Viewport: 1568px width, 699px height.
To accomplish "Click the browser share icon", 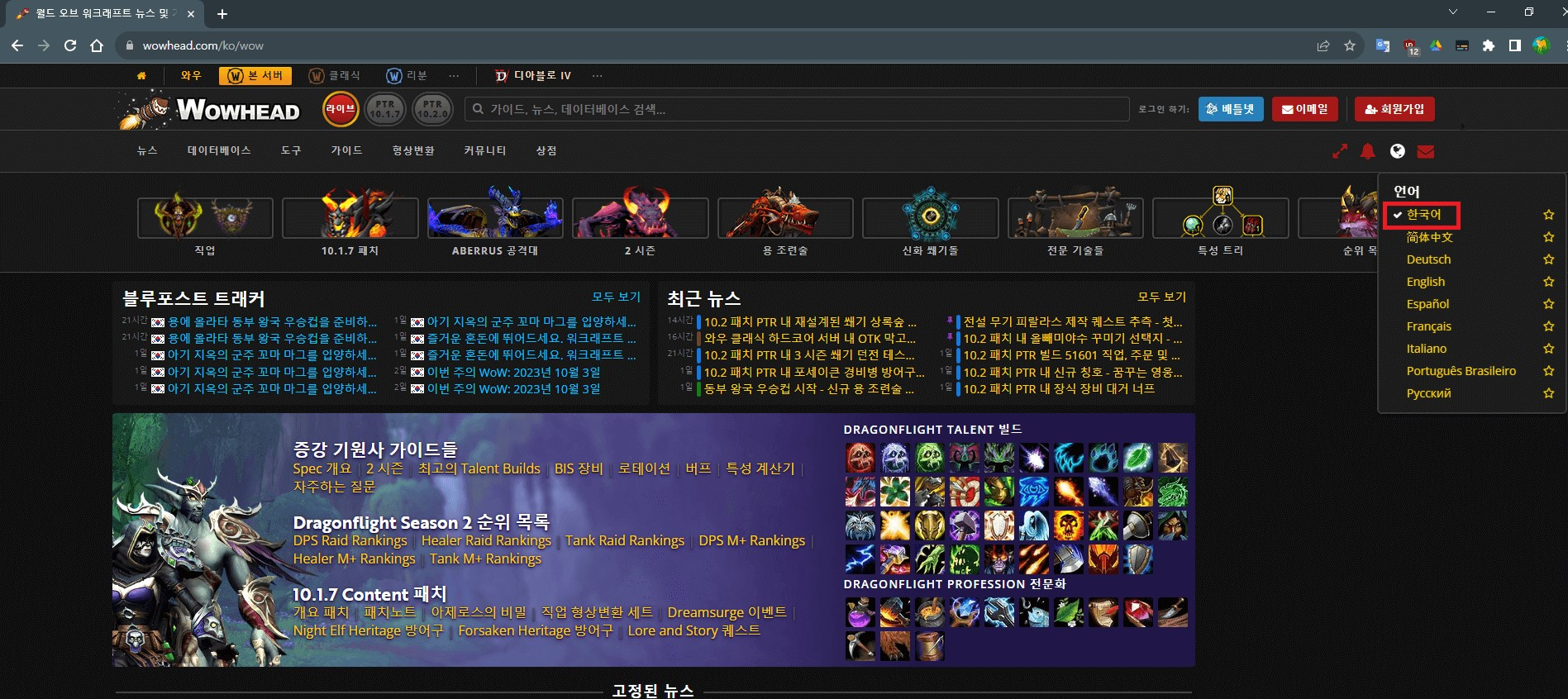I will pos(1323,45).
